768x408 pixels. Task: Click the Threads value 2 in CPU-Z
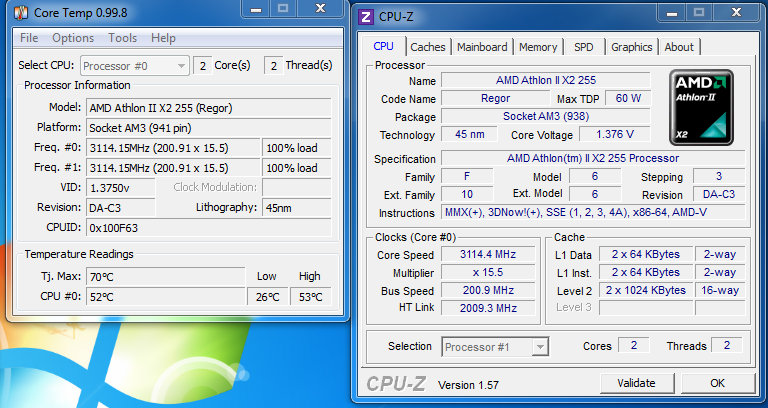(x=726, y=345)
